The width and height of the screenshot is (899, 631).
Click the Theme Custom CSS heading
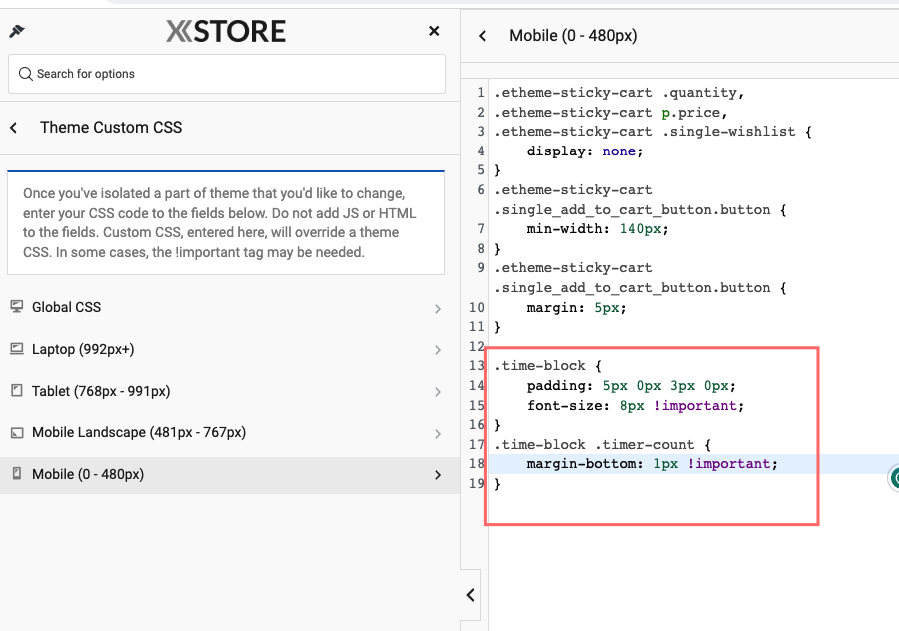(x=111, y=128)
